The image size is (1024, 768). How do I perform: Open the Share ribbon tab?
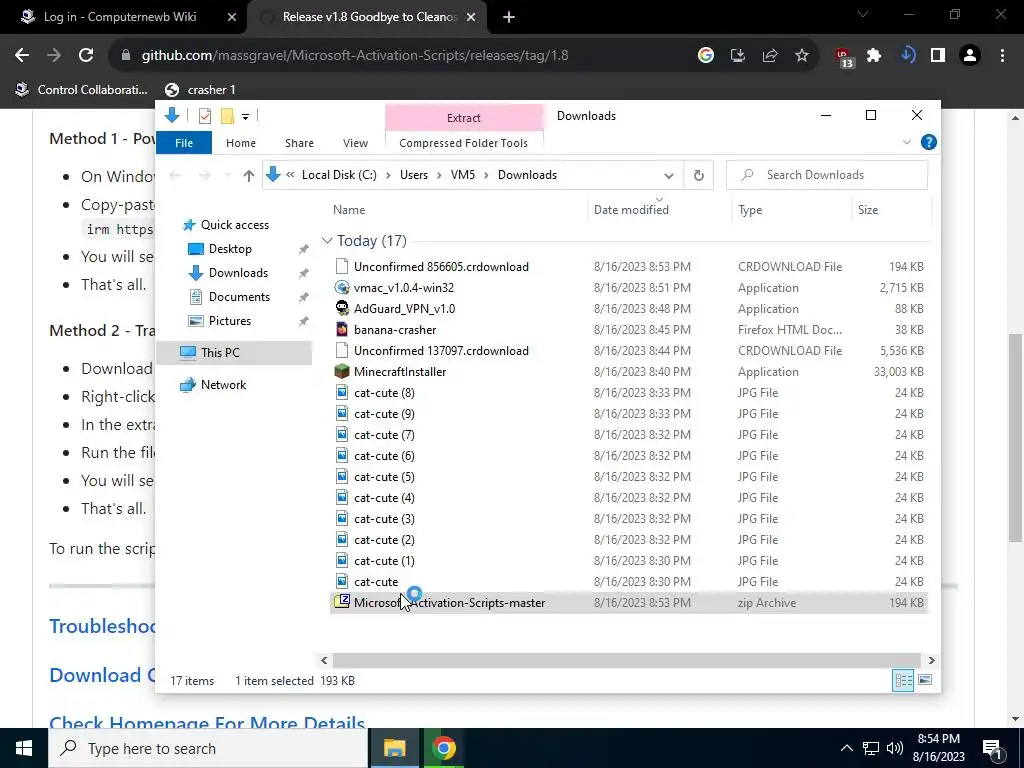click(x=299, y=142)
